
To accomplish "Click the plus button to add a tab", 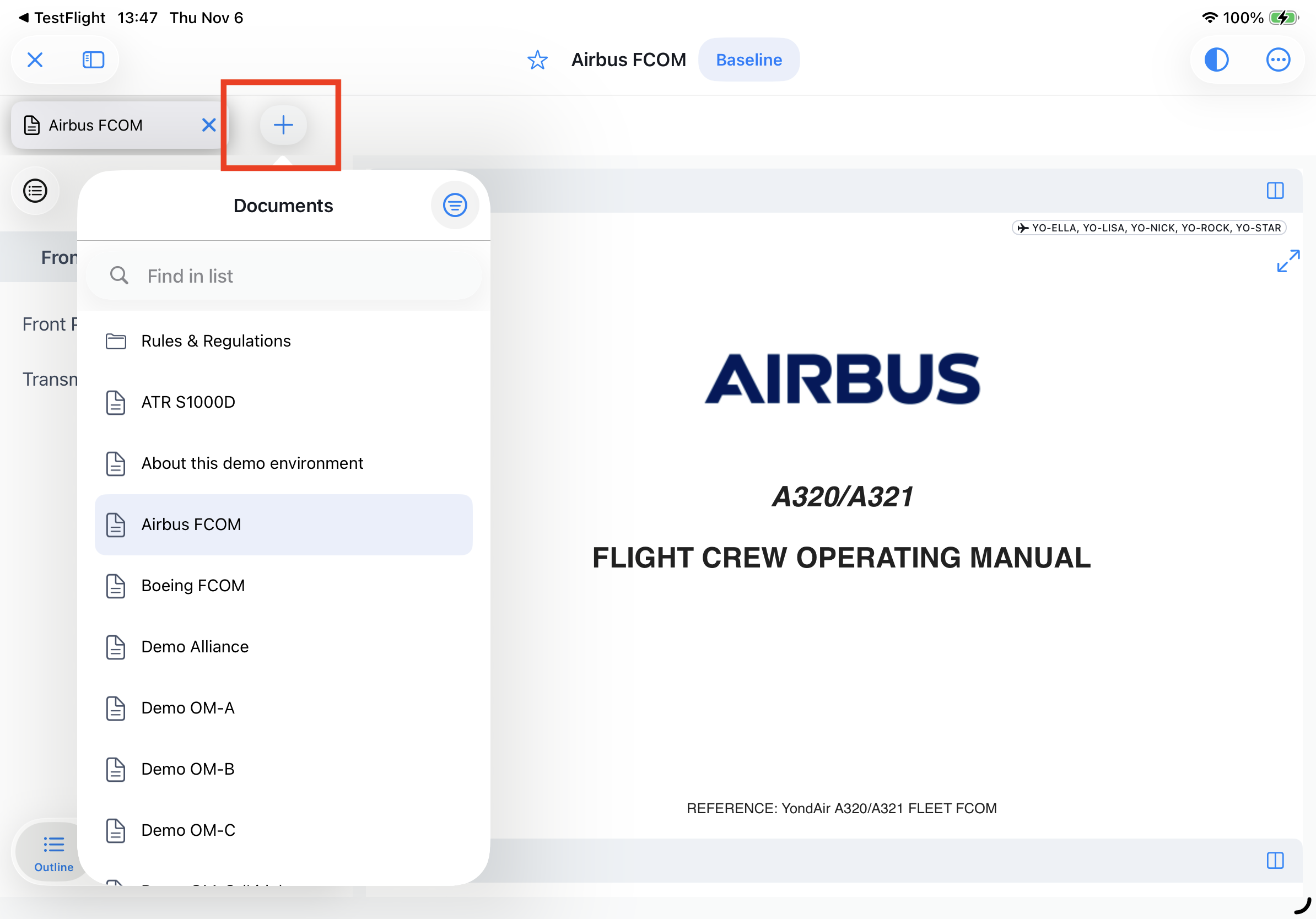I will tap(283, 125).
